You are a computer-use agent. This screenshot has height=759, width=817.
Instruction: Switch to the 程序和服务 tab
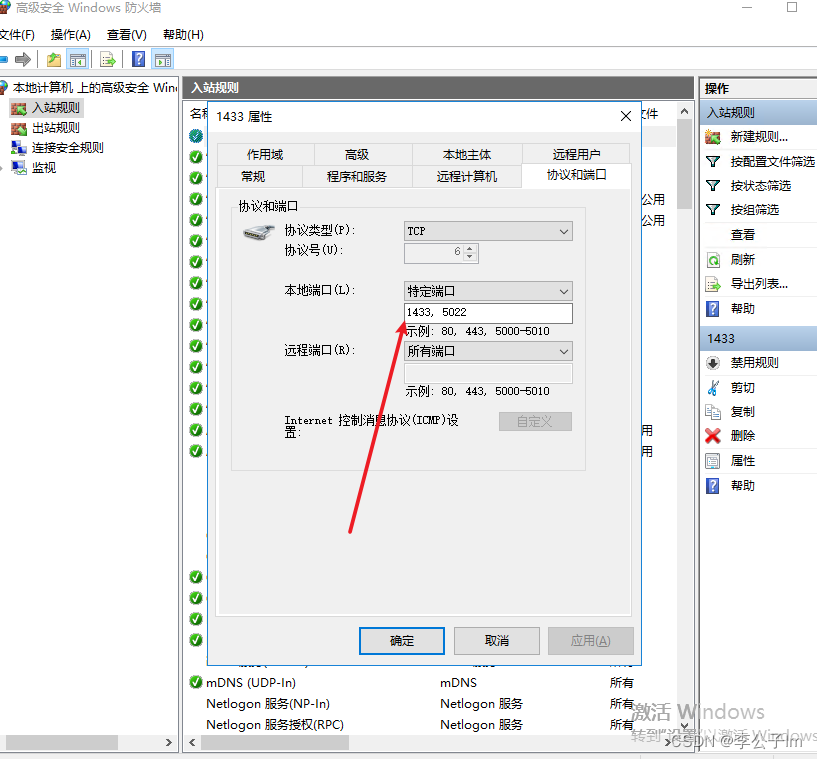coord(357,177)
